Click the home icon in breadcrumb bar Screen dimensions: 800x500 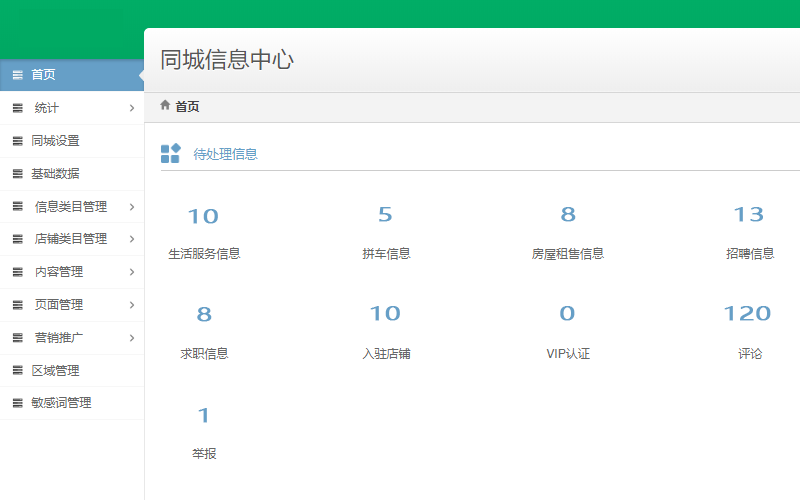[x=165, y=105]
